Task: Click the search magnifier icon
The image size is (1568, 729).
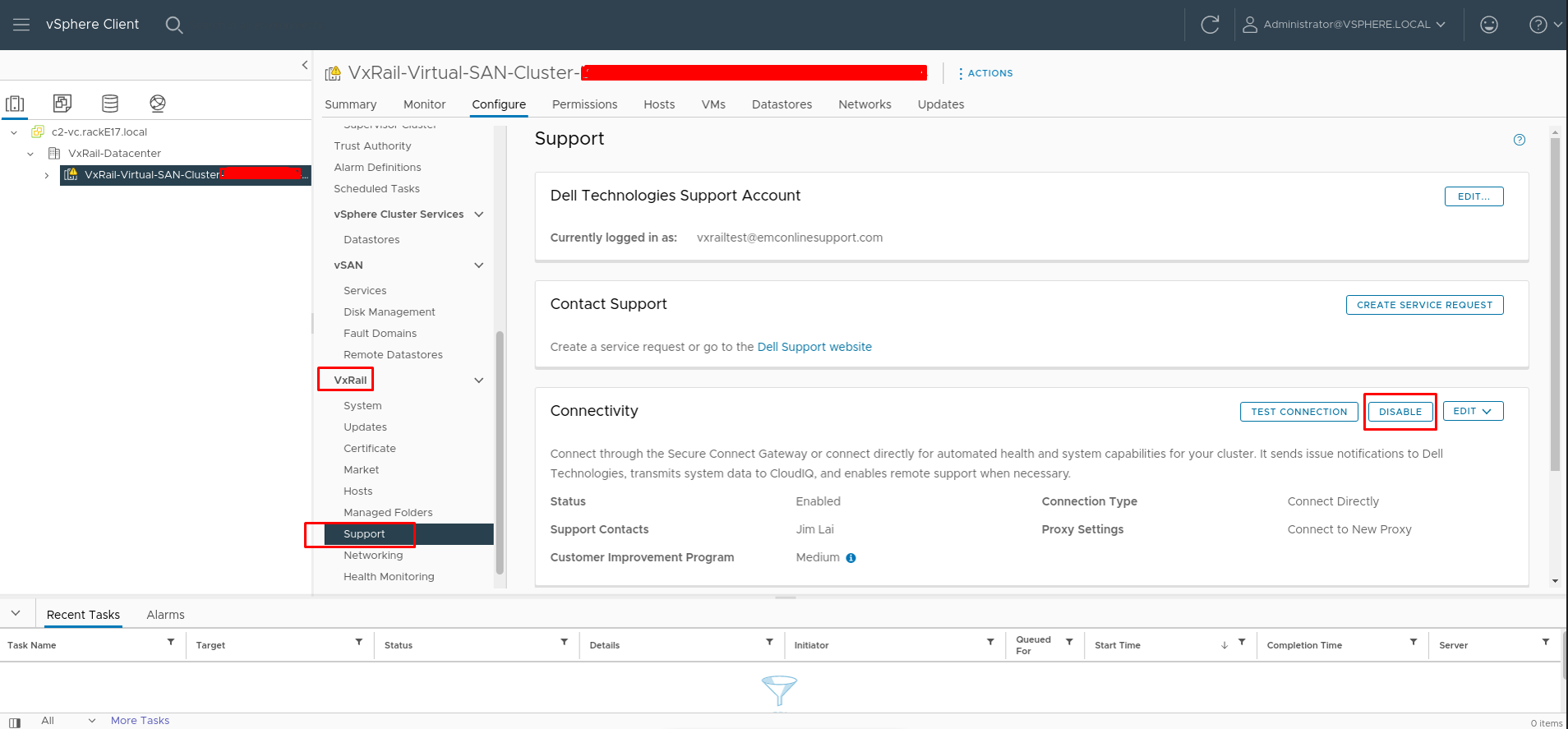Action: click(x=174, y=25)
